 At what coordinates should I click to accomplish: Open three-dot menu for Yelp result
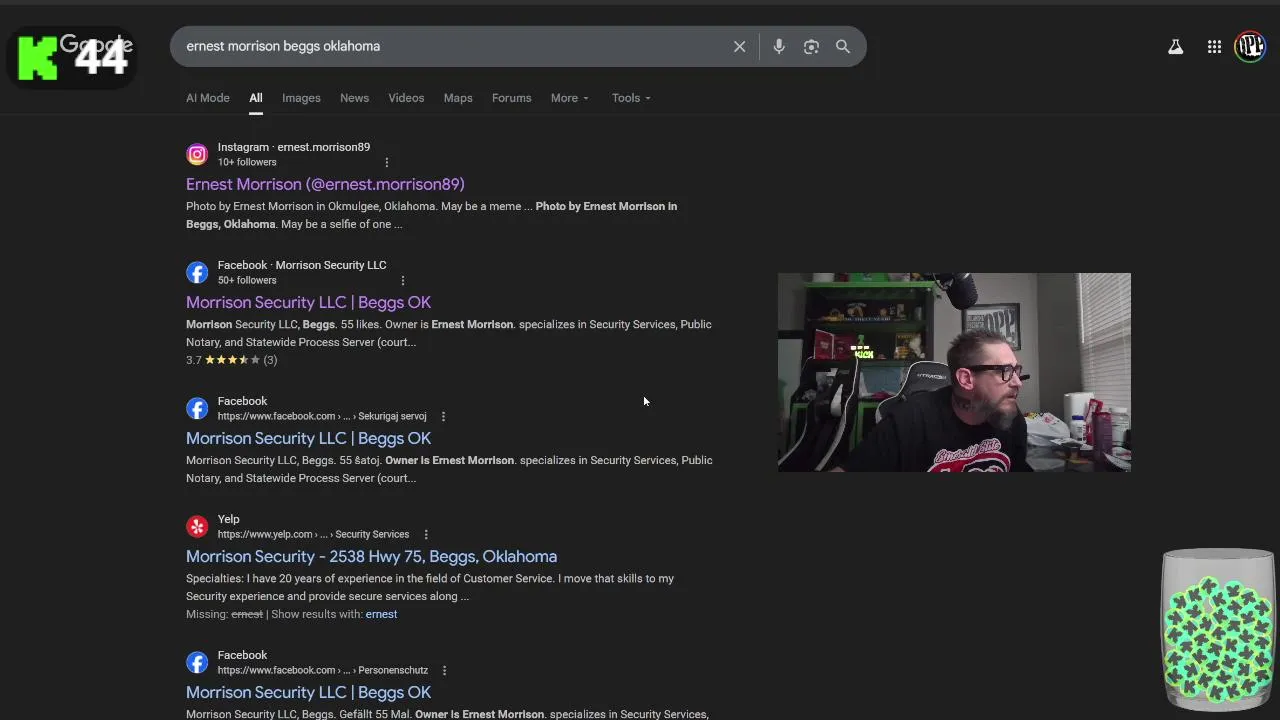tap(426, 534)
